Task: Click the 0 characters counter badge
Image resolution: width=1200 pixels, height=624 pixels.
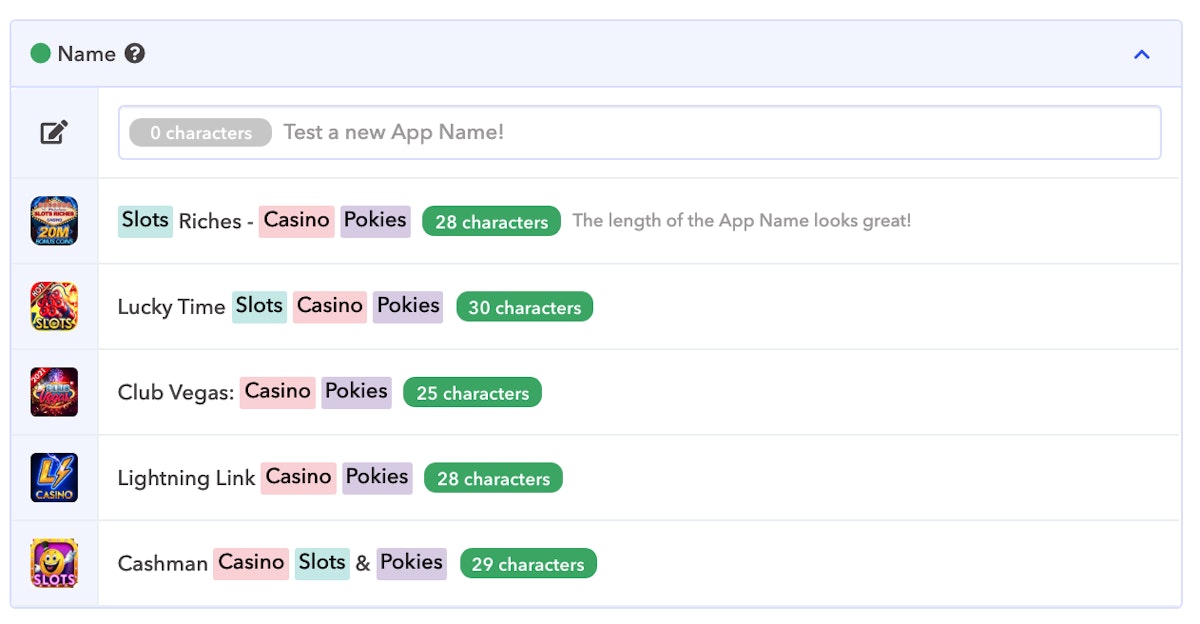Action: coord(200,133)
